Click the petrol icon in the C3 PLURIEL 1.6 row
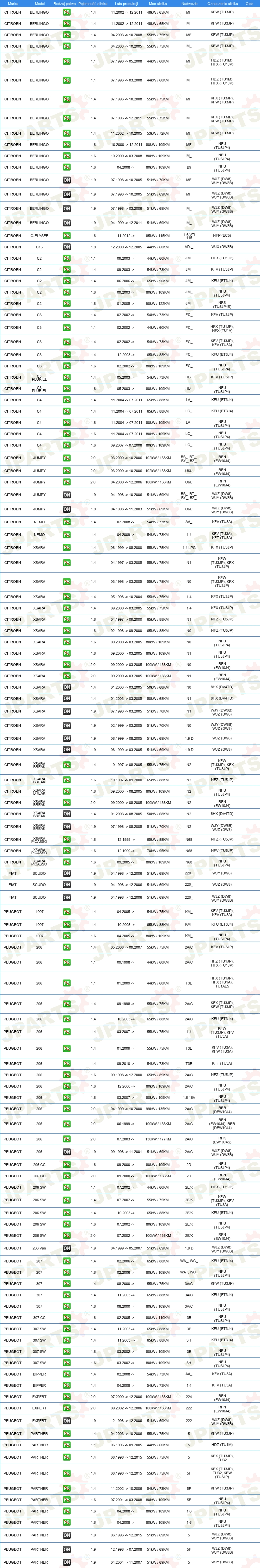260x1568 pixels. pyautogui.click(x=66, y=389)
